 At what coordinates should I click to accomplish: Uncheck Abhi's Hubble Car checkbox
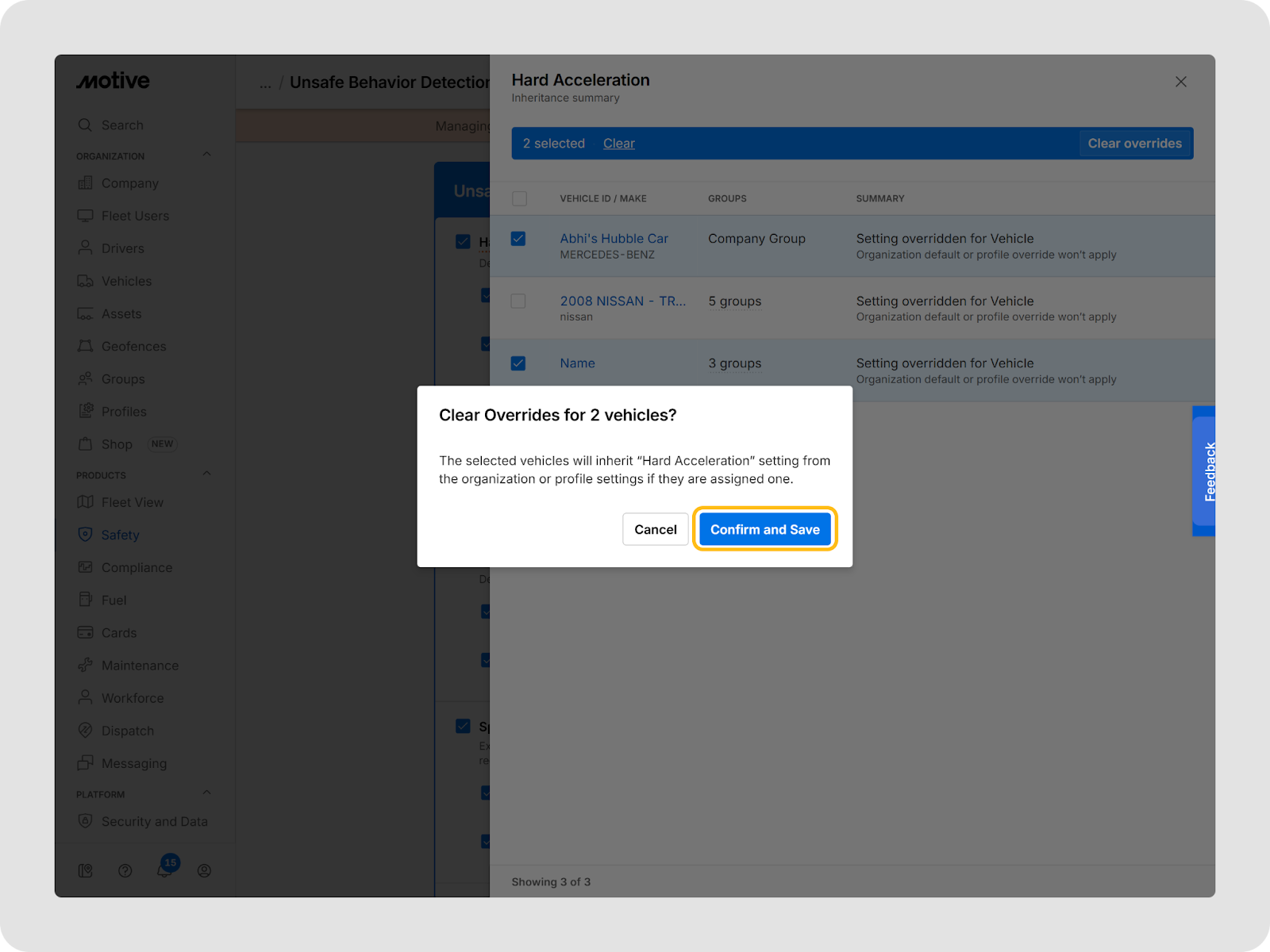(x=518, y=239)
